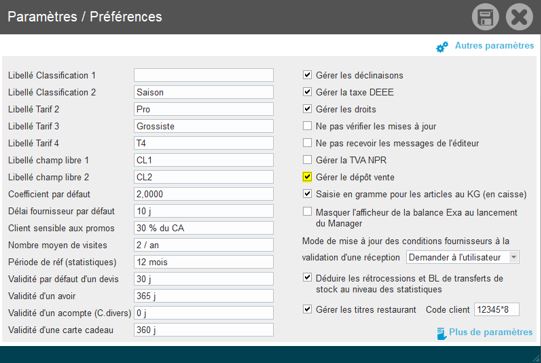
Task: Click Validité d'une carte cadeau field
Action: (204, 330)
